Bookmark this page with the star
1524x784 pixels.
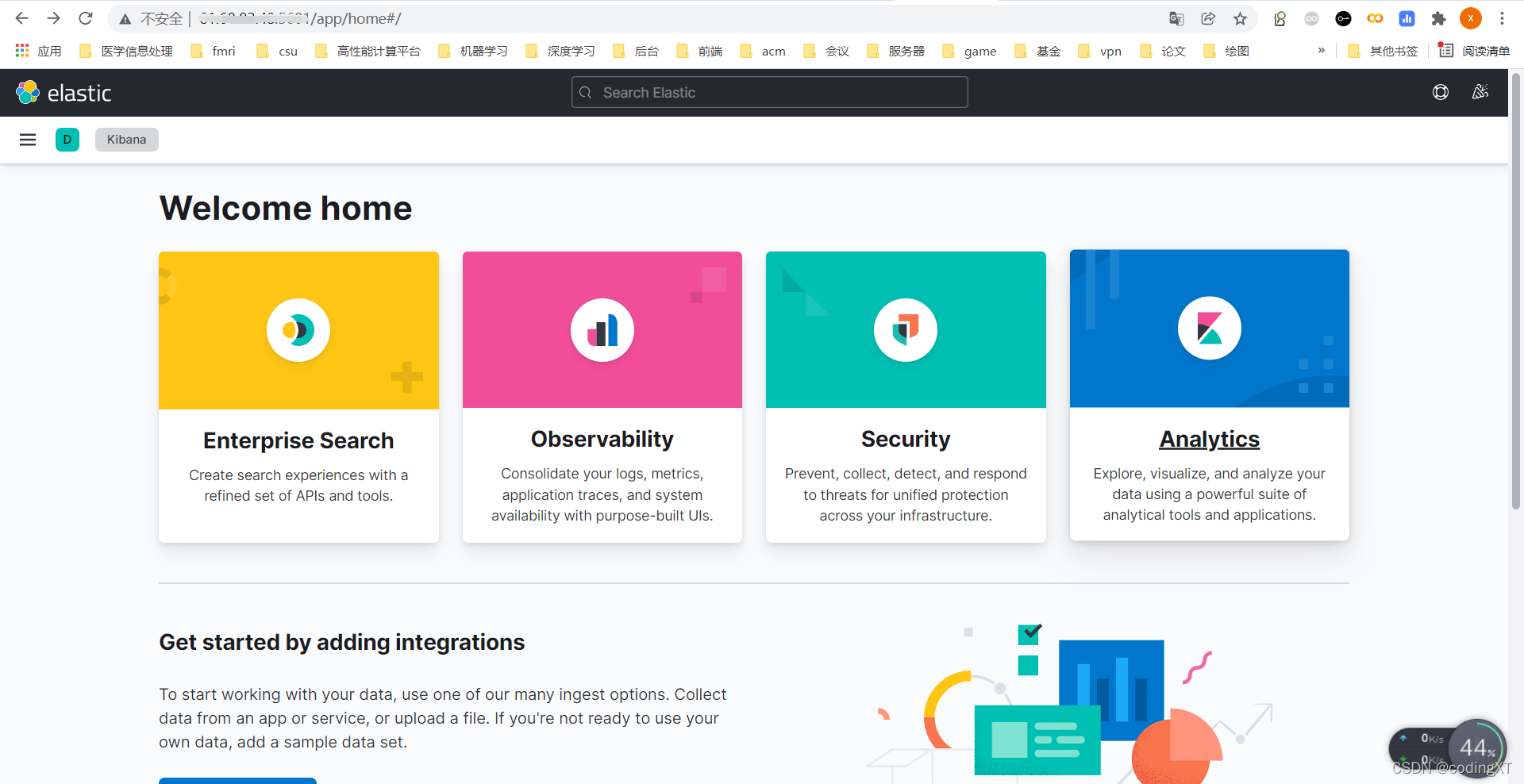(x=1240, y=18)
